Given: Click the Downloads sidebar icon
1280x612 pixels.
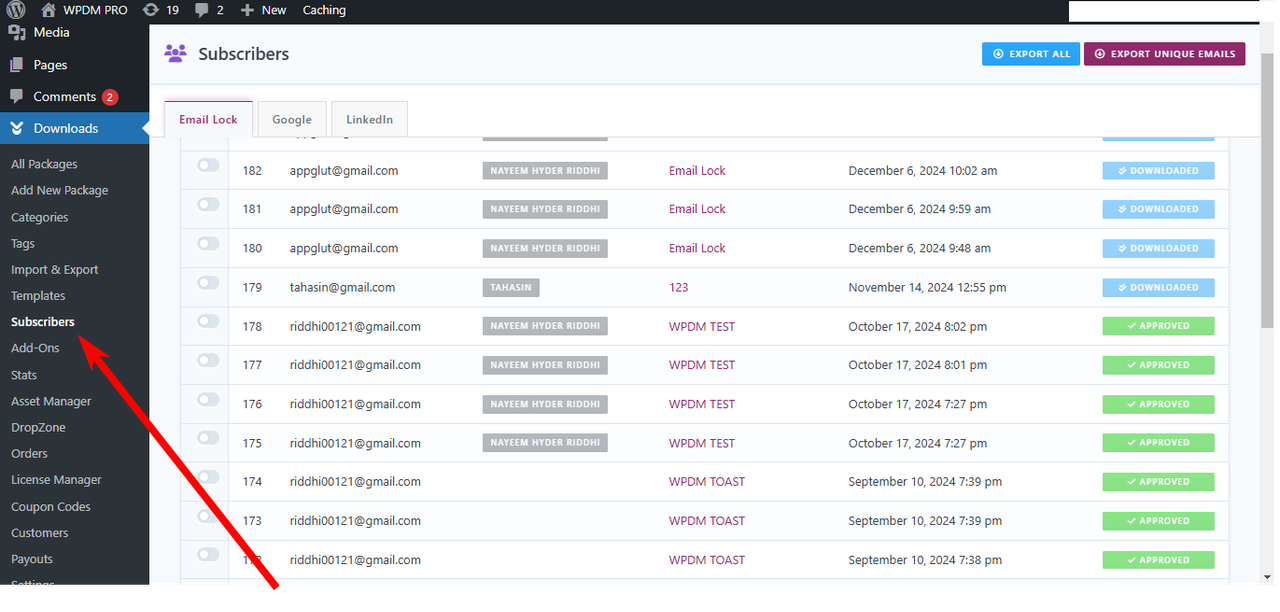Looking at the screenshot, I should click(x=17, y=128).
